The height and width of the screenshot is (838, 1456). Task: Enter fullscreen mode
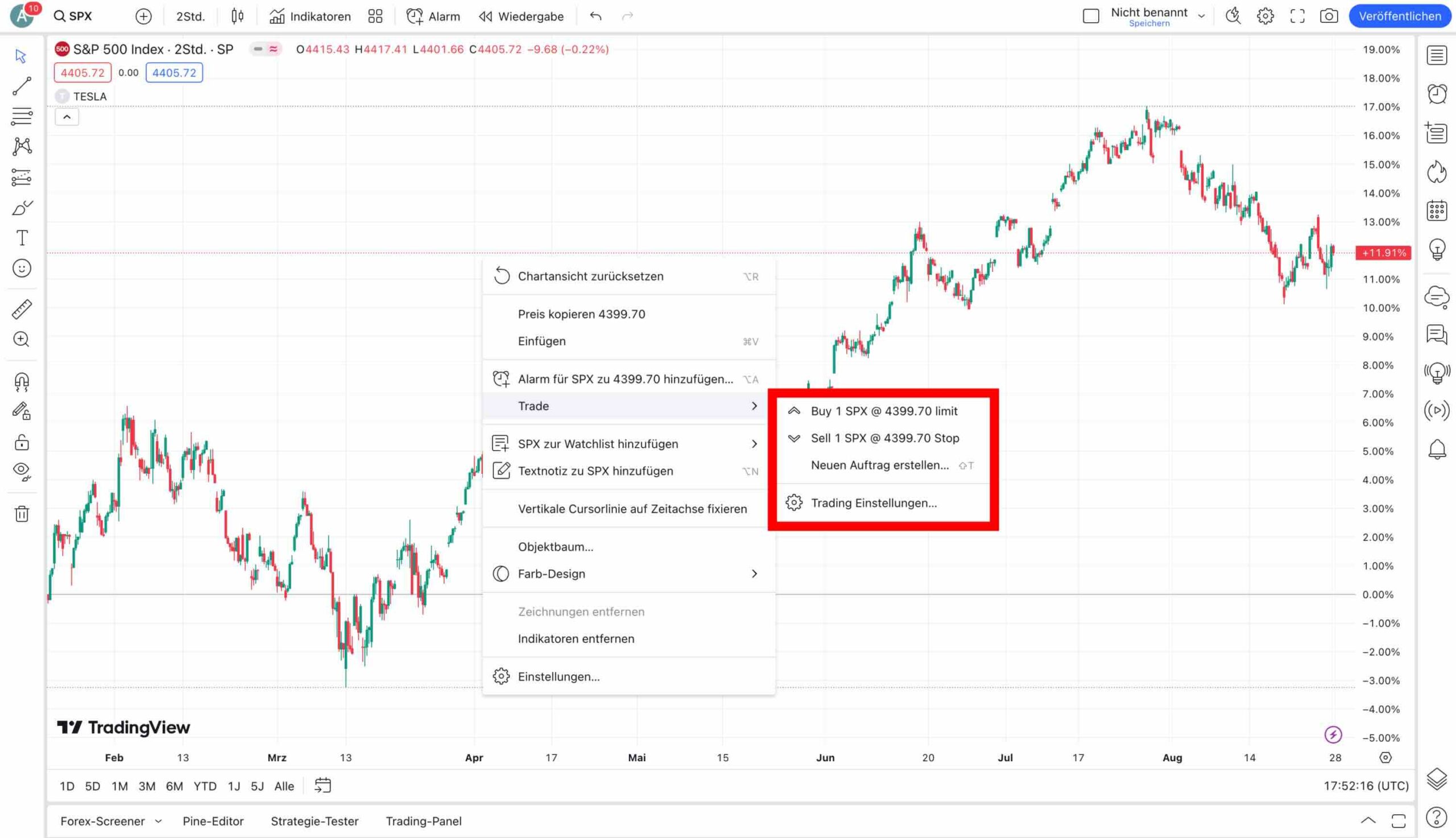click(1297, 16)
